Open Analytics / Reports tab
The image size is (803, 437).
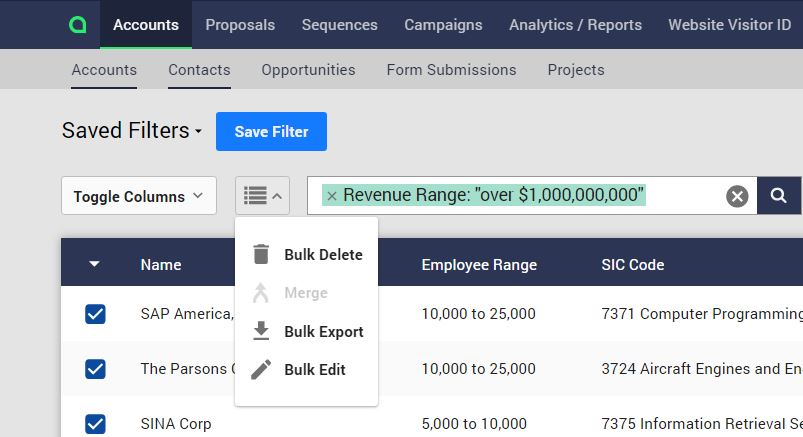(x=576, y=25)
